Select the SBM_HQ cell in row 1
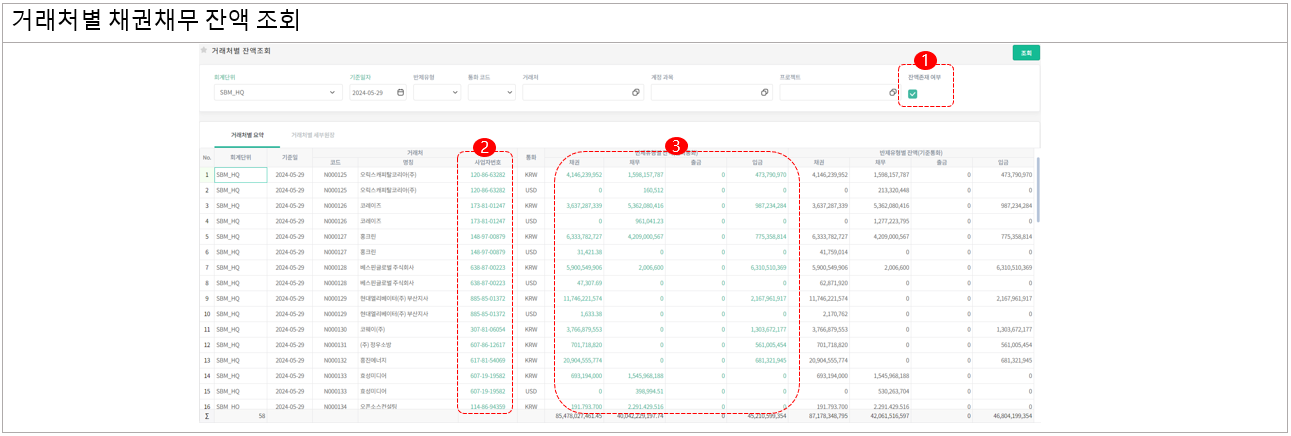This screenshot has height=436, width=1291. pos(240,174)
